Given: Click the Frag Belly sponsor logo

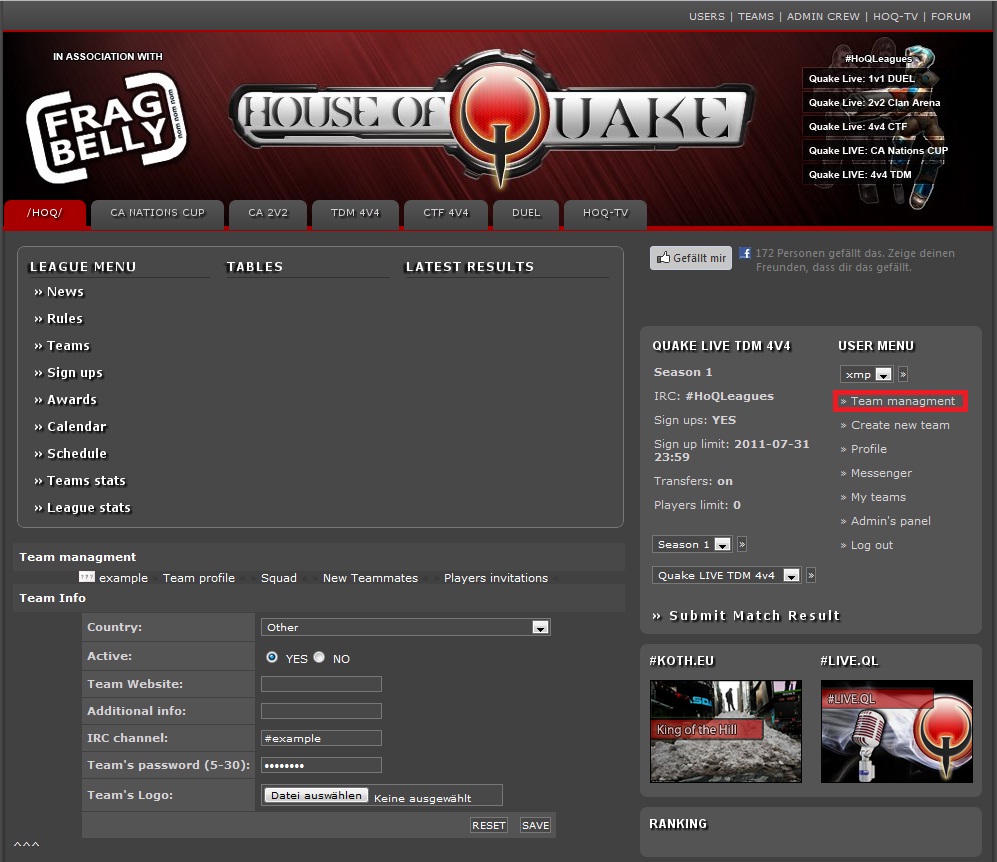Looking at the screenshot, I should (x=106, y=127).
